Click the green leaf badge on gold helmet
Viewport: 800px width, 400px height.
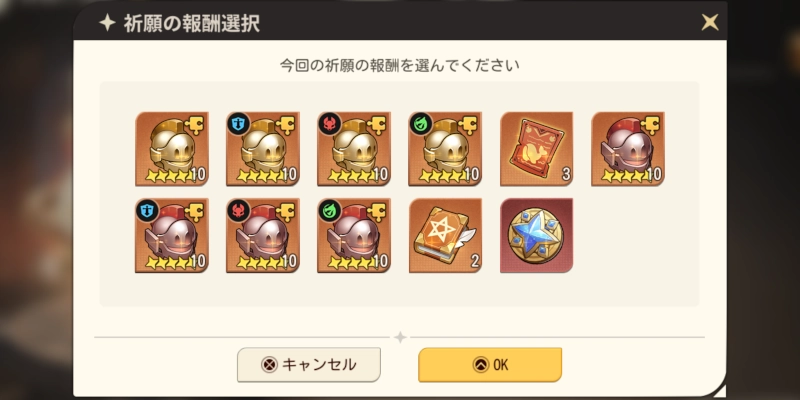click(420, 124)
